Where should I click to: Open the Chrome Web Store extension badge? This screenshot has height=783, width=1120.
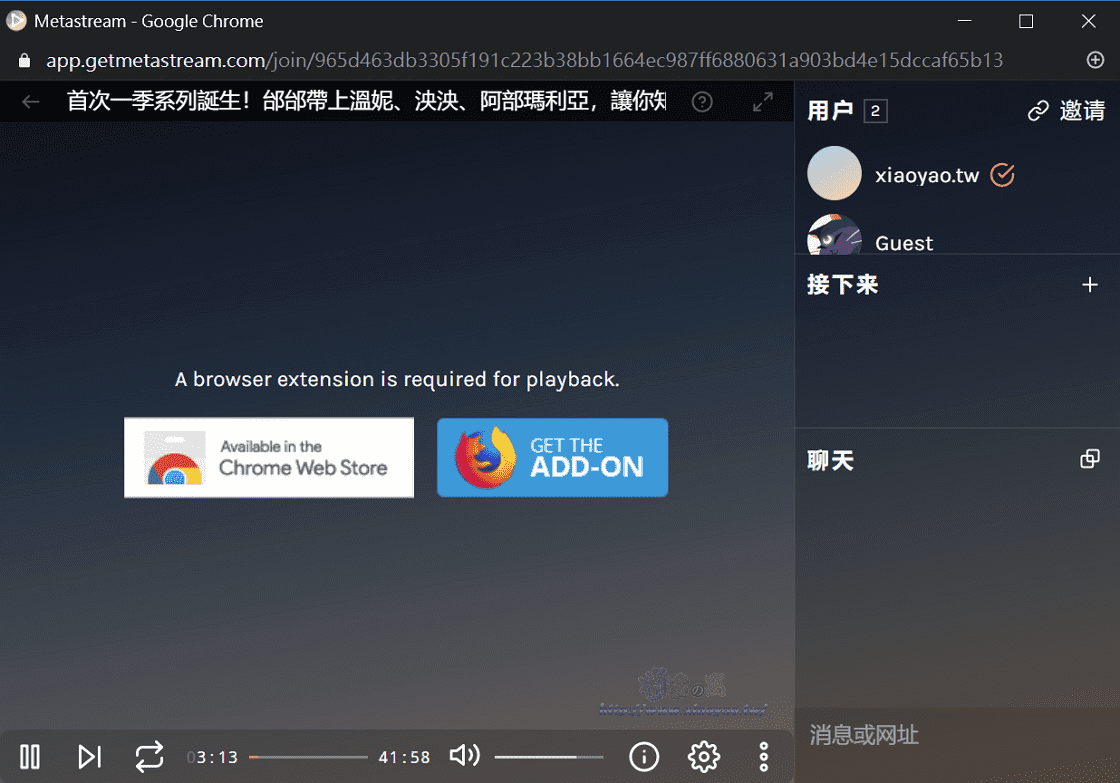tap(268, 458)
